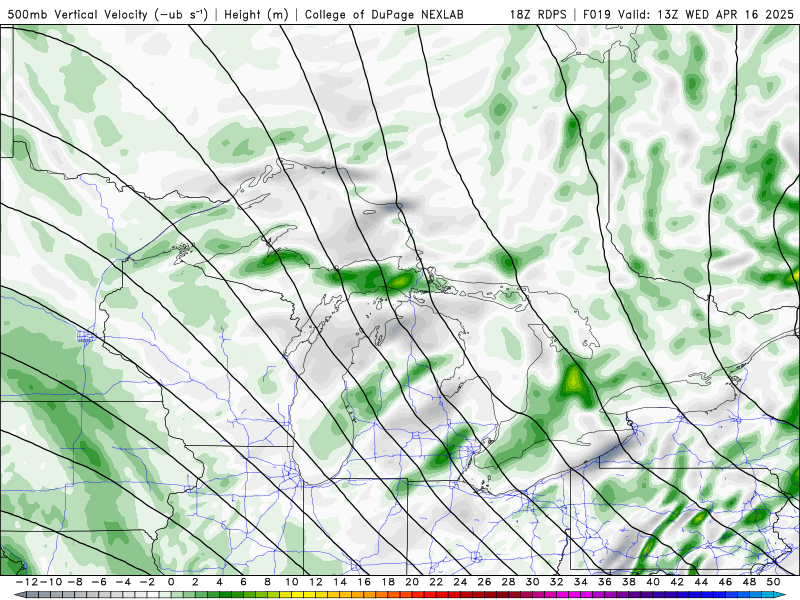
Task: Click the '-4' value on color scale
Action: pos(122,582)
